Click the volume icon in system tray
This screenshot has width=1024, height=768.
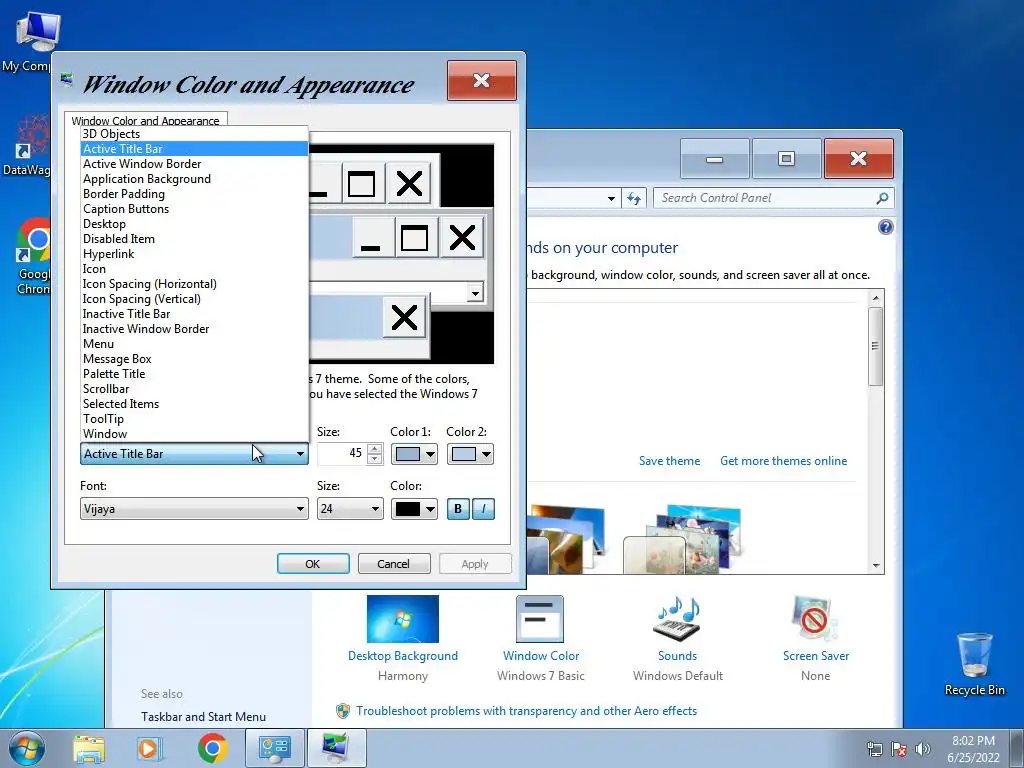(922, 749)
